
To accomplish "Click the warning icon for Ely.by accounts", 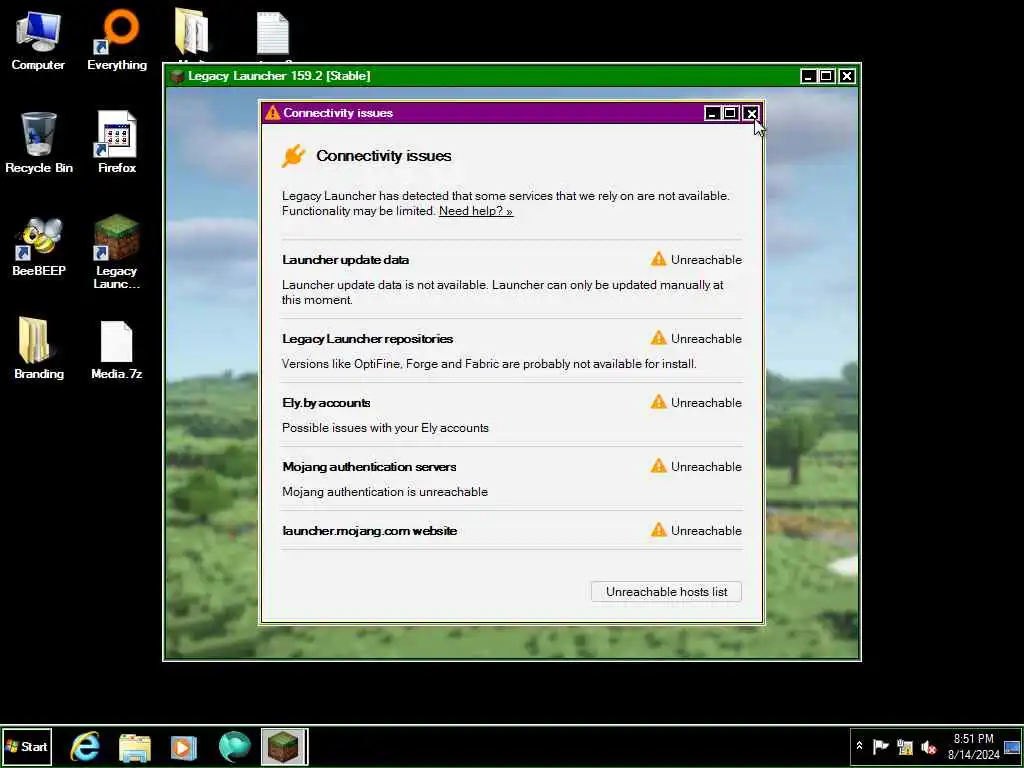I will 658,402.
